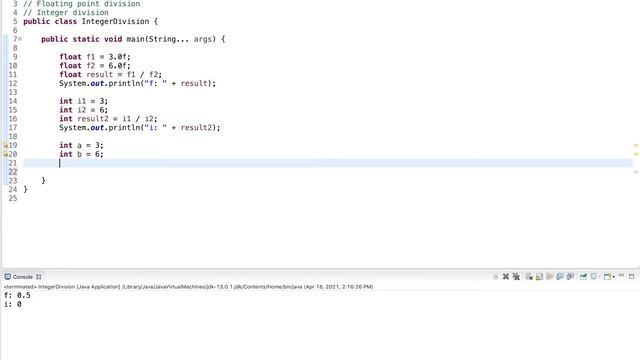
Task: Open the Open Console dropdown arrow
Action: coord(613,277)
